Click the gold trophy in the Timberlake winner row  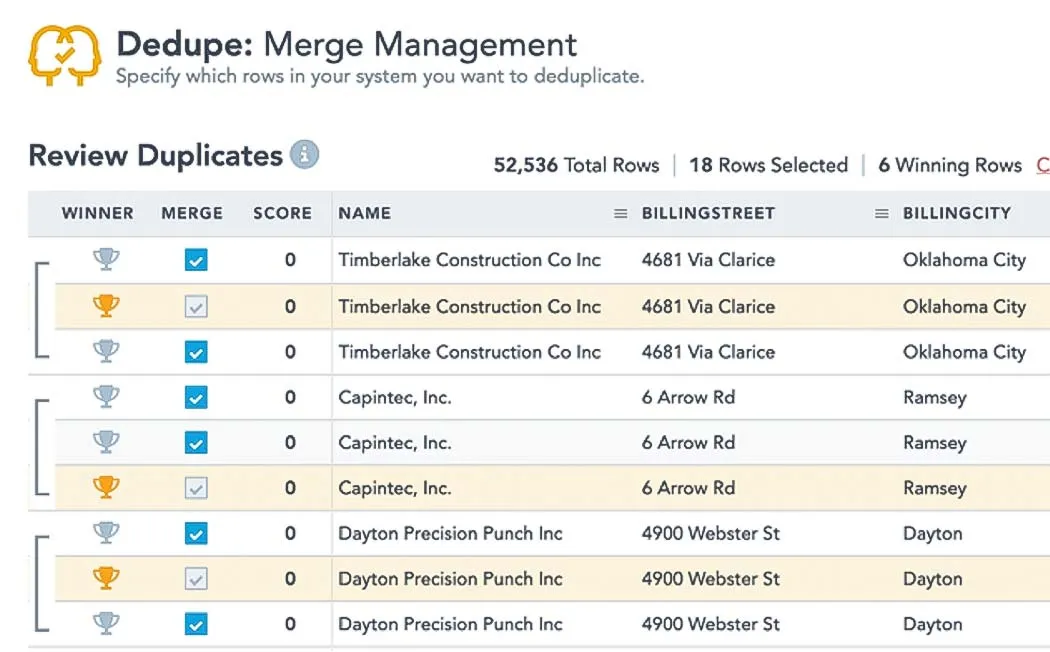(x=106, y=306)
